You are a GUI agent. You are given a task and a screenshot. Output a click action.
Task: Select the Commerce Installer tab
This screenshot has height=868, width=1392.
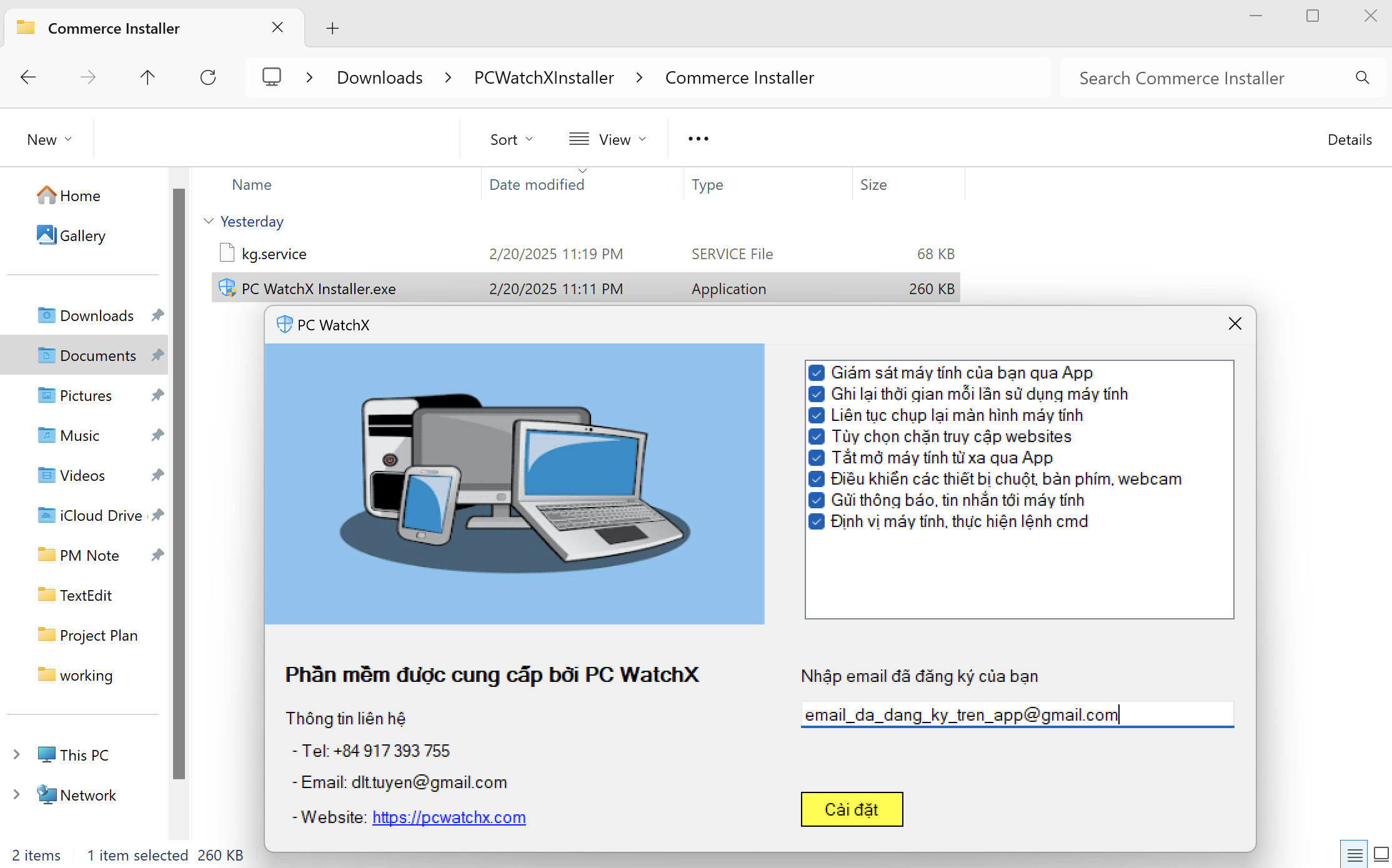[x=154, y=28]
